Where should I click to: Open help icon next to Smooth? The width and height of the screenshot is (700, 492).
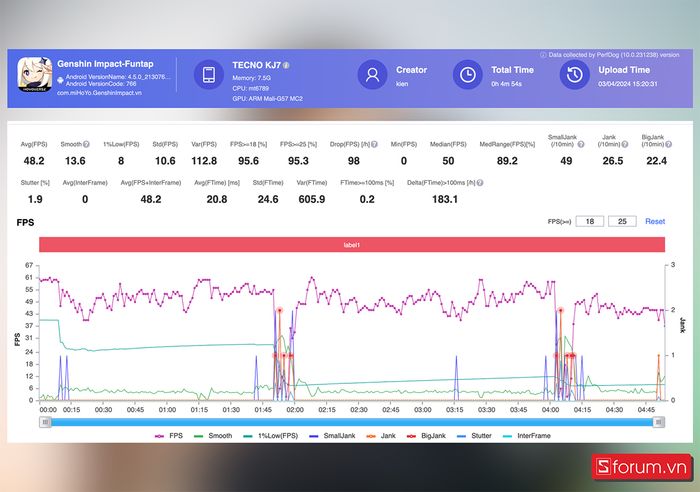pyautogui.click(x=86, y=144)
